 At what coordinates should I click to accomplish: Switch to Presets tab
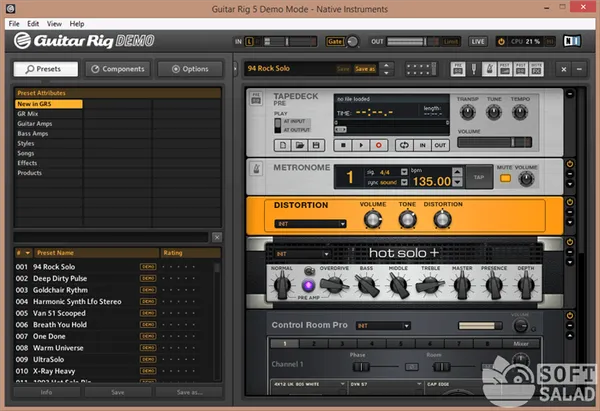[46, 69]
